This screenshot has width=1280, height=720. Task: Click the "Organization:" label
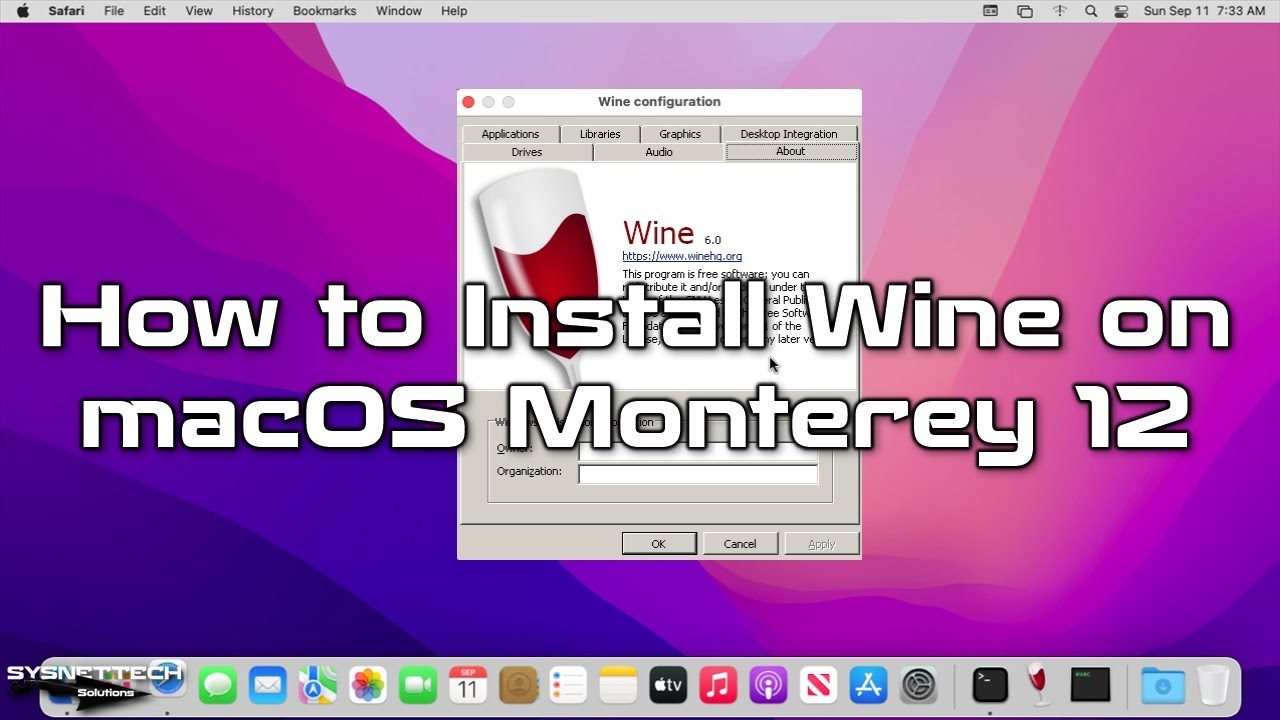[x=529, y=471]
